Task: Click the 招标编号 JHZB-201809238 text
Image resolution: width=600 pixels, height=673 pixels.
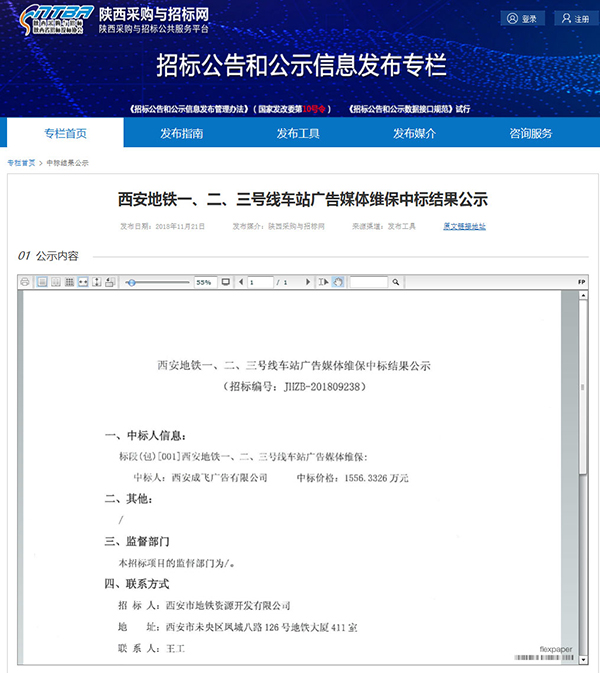Action: coord(294,387)
